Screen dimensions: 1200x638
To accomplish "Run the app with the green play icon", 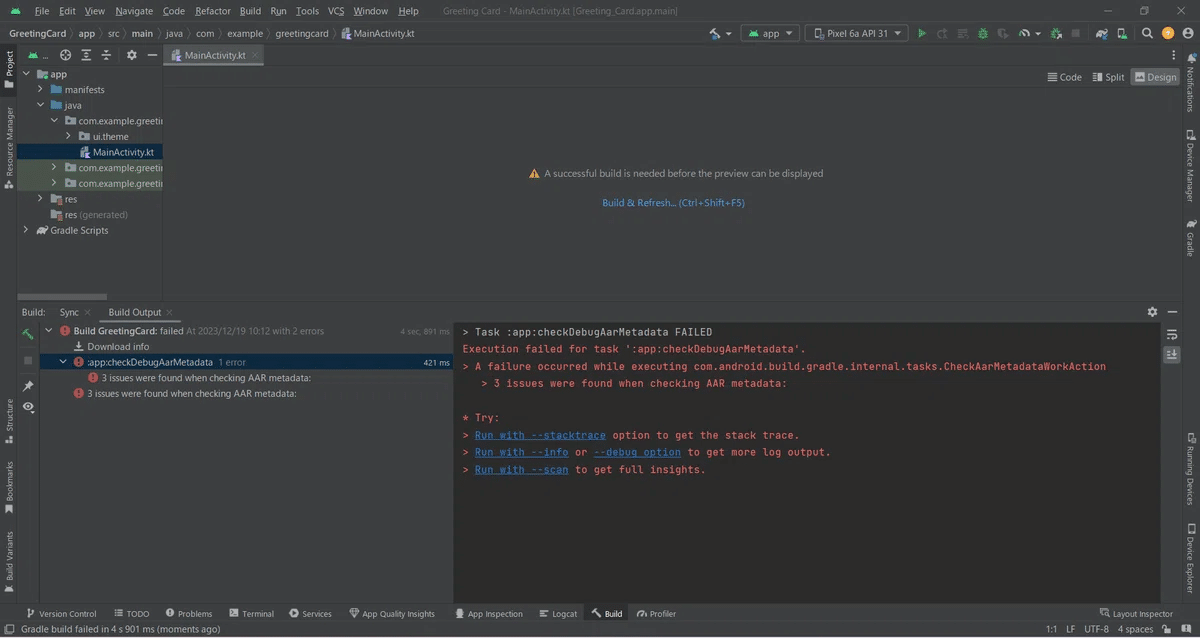I will click(x=921, y=33).
